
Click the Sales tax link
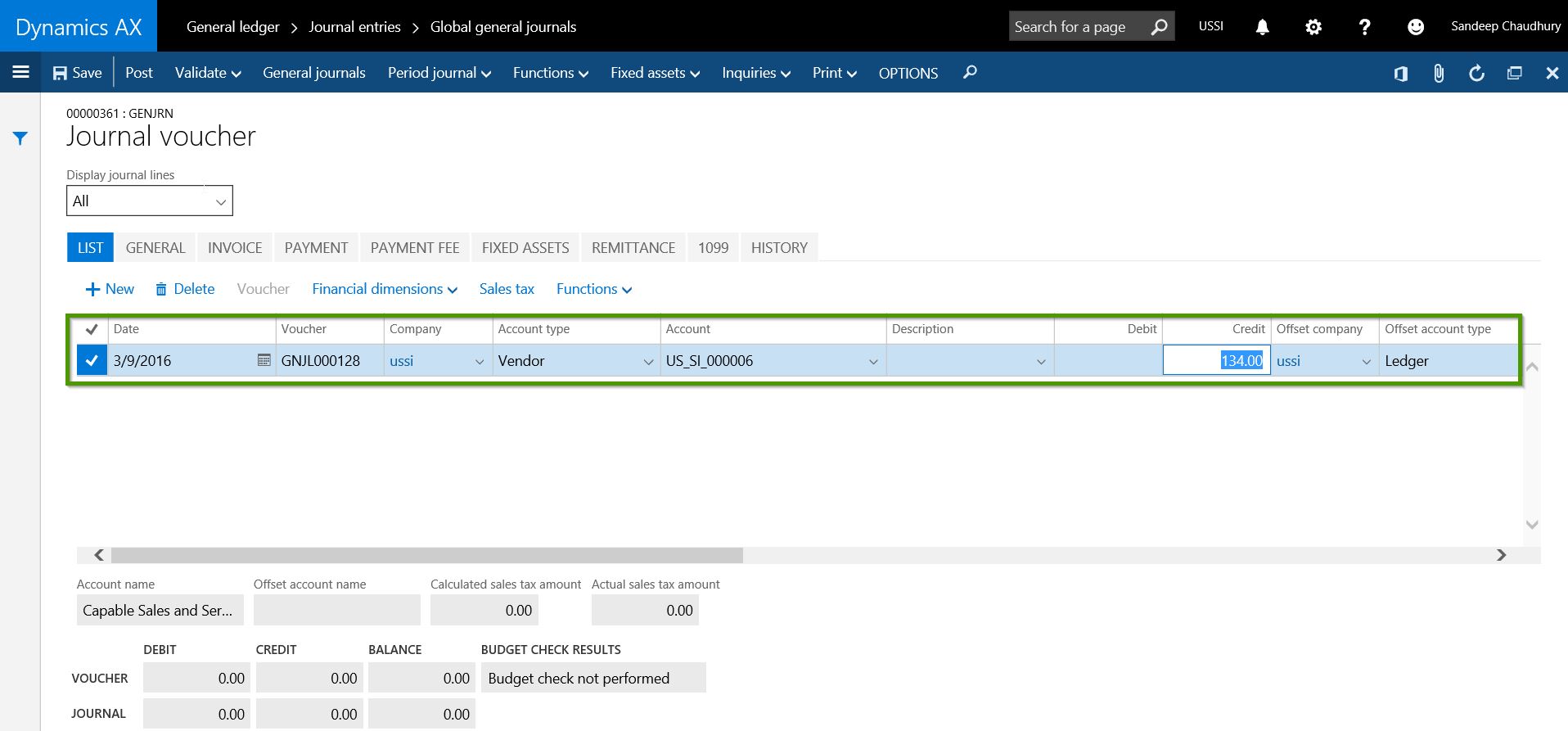pyautogui.click(x=507, y=289)
